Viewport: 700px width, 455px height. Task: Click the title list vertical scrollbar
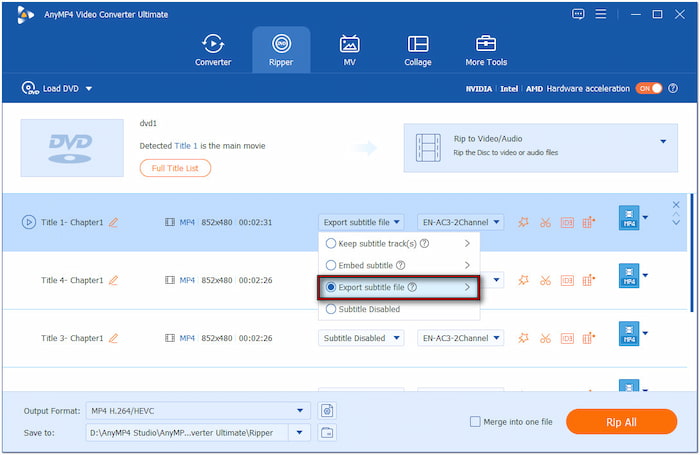coord(692,253)
